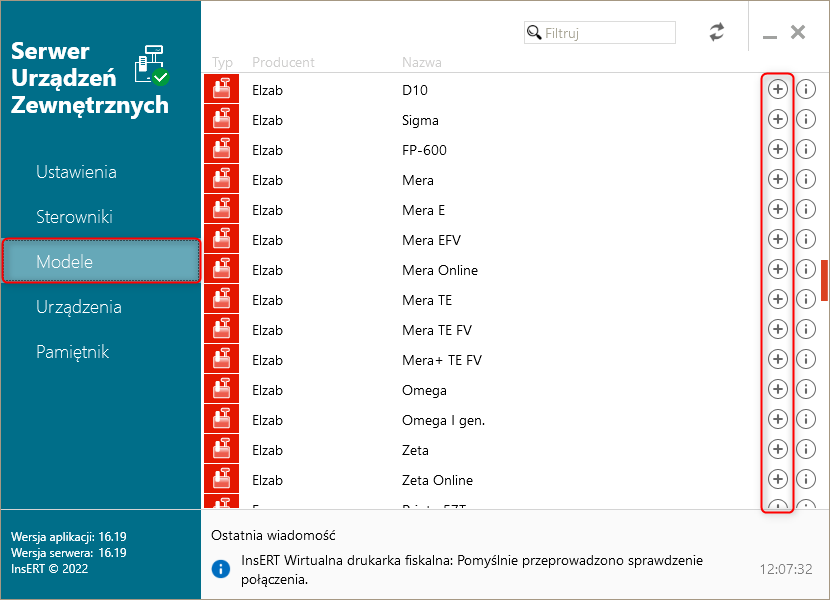
Task: Select the Modele section
Action: (x=101, y=261)
